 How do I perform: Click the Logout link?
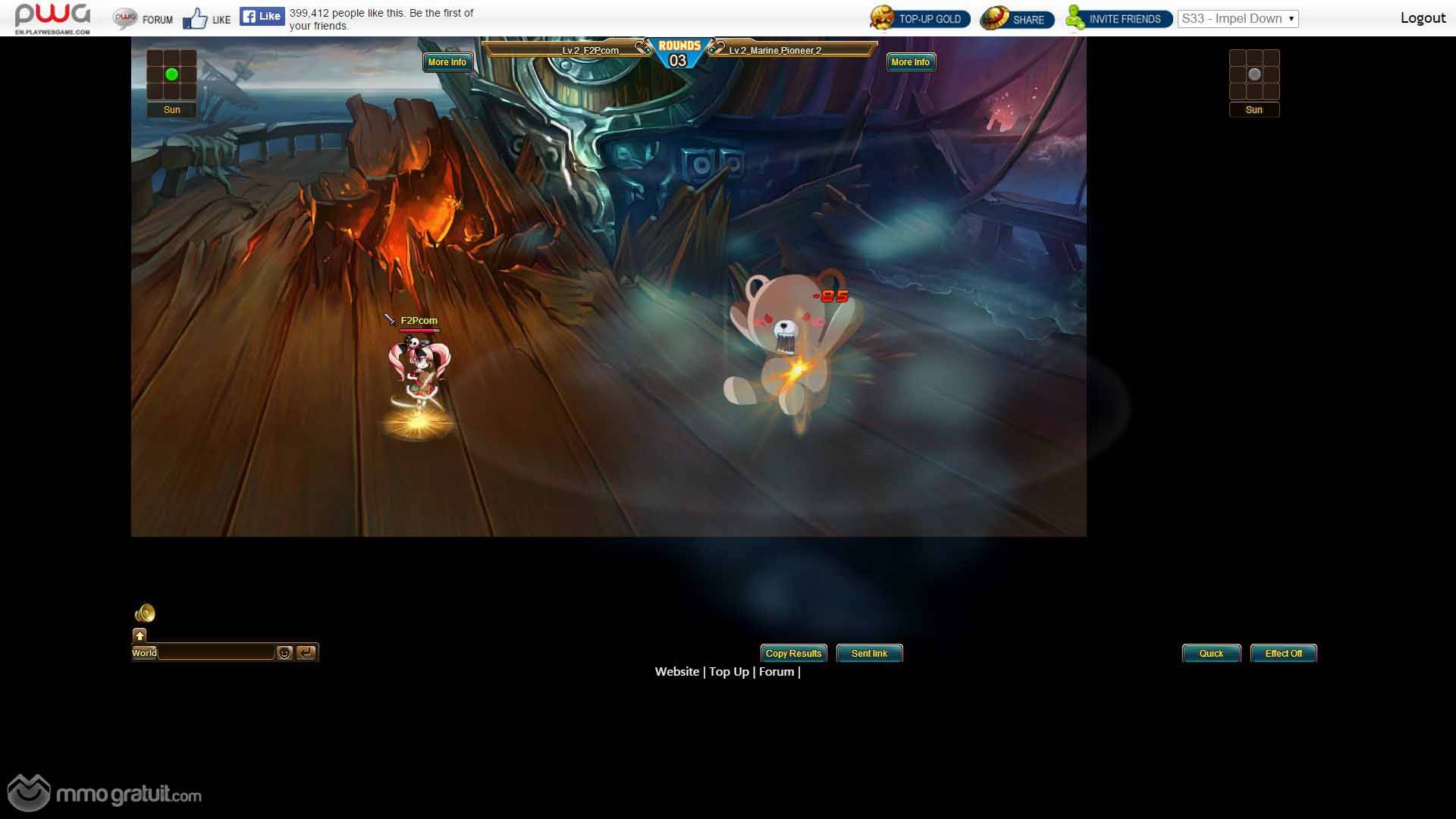pyautogui.click(x=1423, y=18)
